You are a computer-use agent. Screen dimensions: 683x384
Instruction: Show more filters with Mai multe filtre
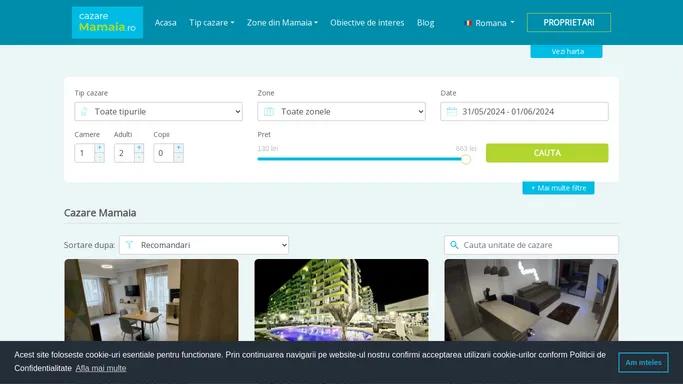click(558, 188)
